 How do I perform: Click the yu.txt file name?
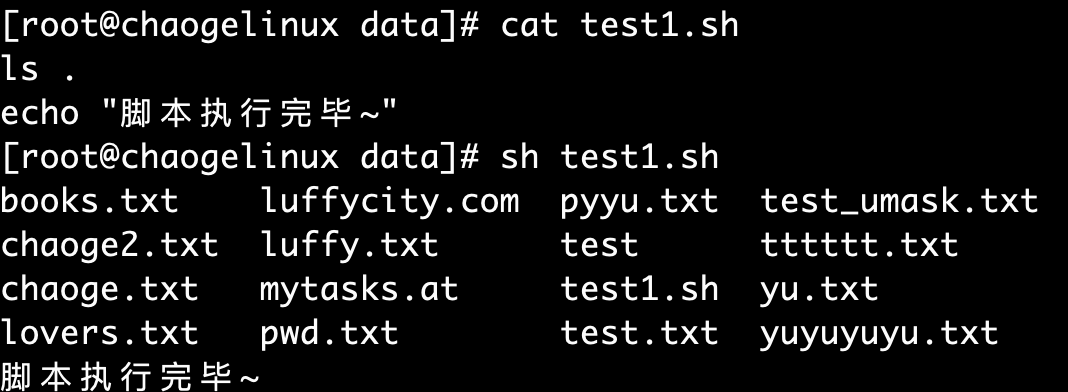click(819, 291)
